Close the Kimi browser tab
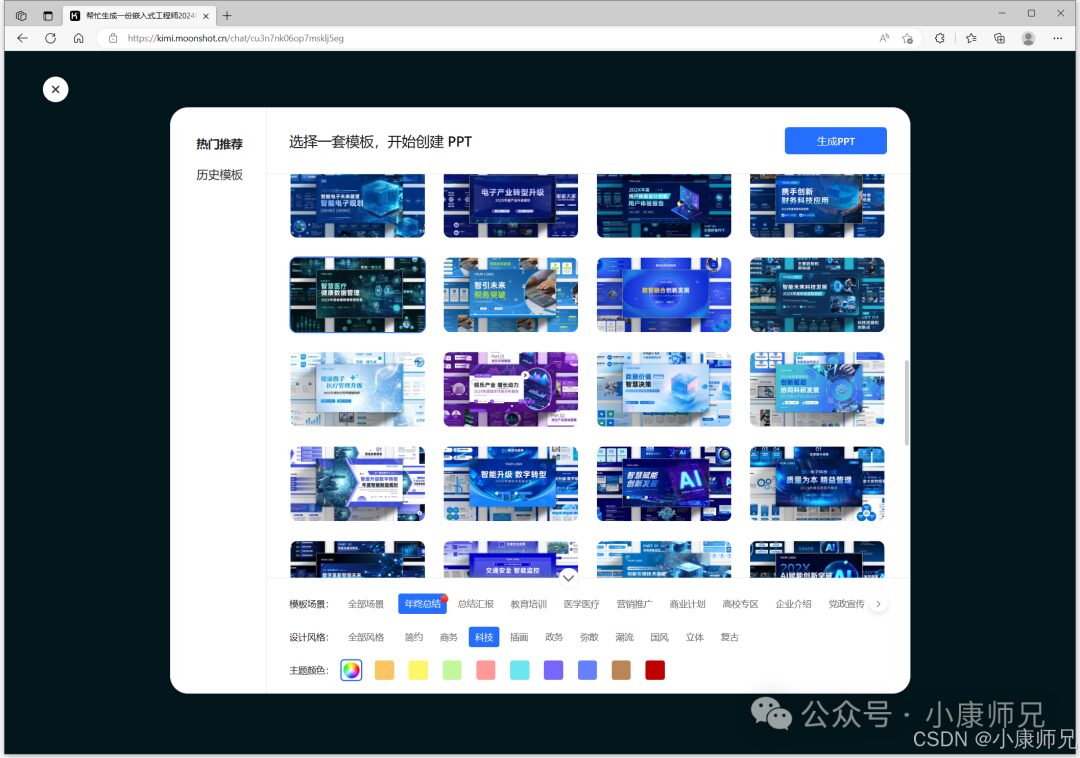 pos(206,16)
